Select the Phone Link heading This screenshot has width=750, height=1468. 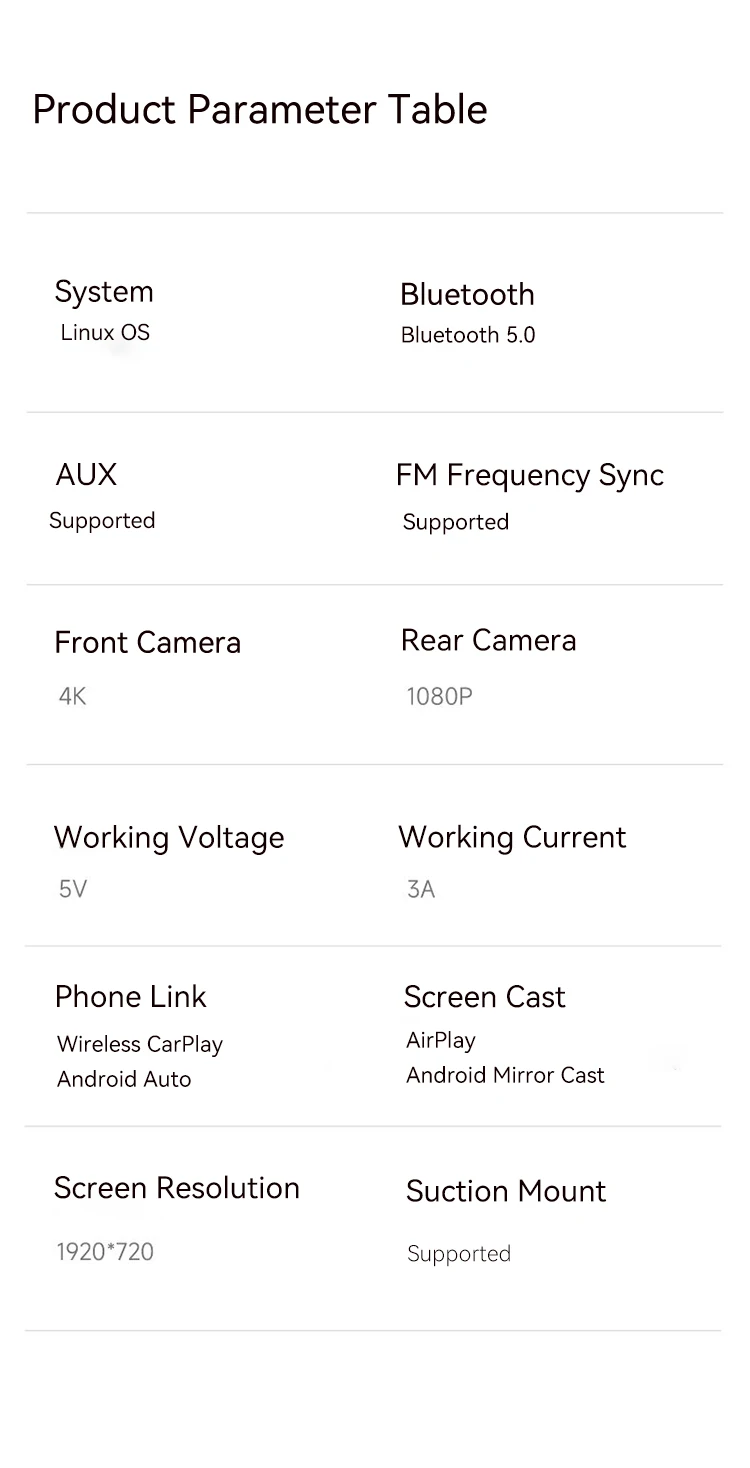[130, 997]
